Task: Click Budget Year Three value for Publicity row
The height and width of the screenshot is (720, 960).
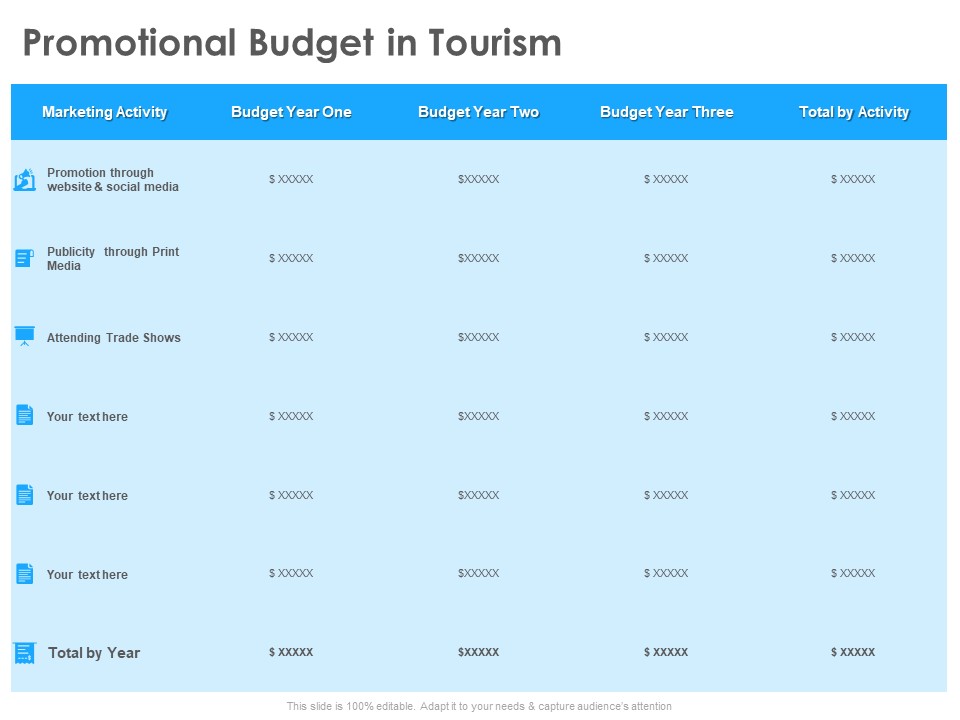Action: pyautogui.click(x=666, y=258)
